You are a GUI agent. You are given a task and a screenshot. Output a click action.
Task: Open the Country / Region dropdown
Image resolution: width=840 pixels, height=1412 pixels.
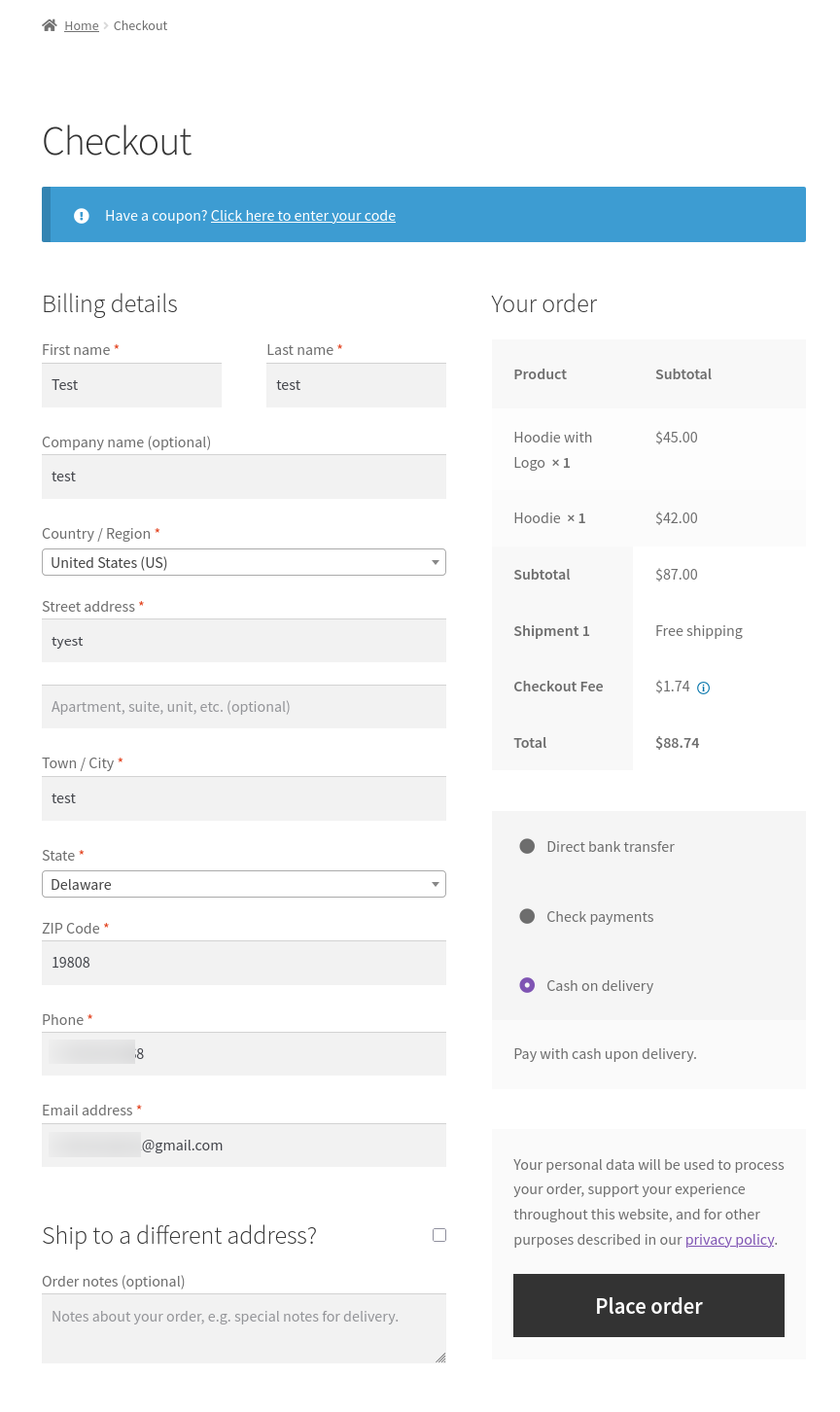(243, 562)
